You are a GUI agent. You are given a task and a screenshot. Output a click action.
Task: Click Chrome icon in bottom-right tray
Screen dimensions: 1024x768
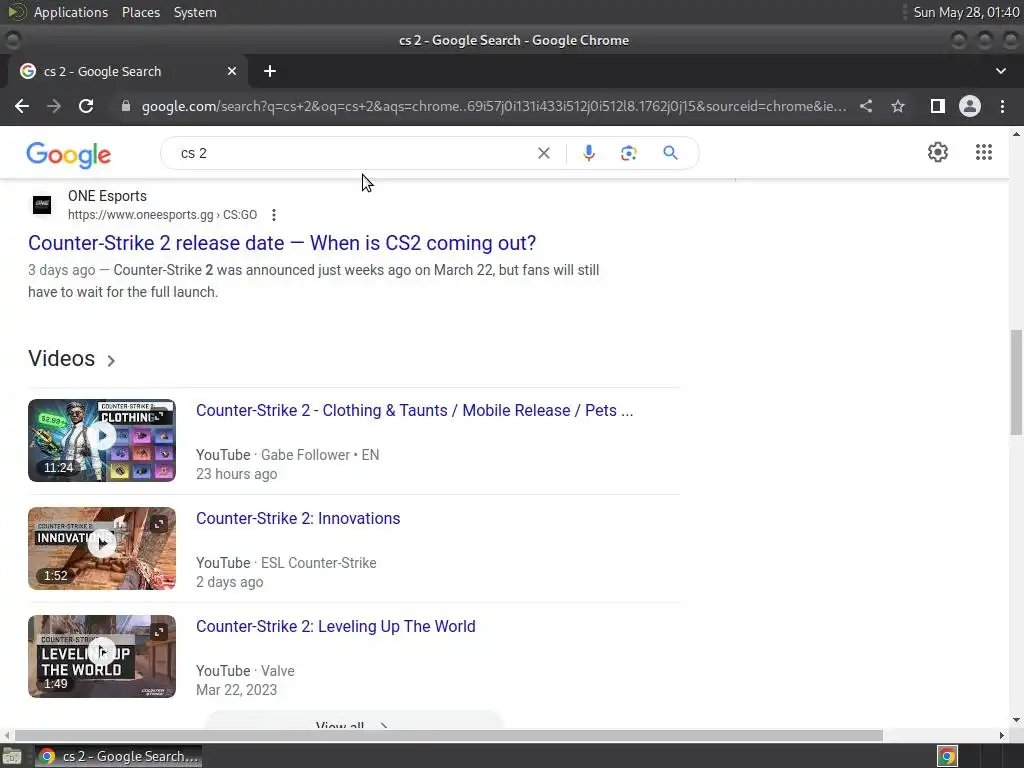click(947, 756)
